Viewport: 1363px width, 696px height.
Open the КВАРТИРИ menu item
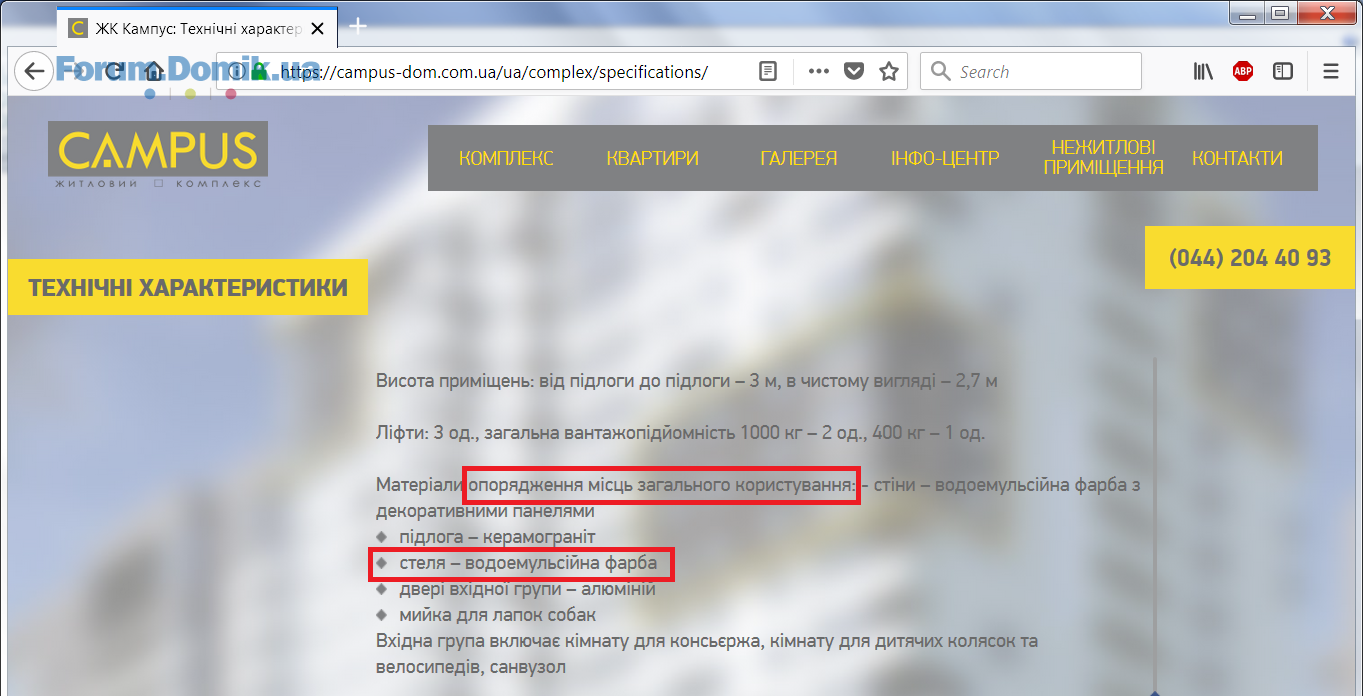[x=652, y=158]
